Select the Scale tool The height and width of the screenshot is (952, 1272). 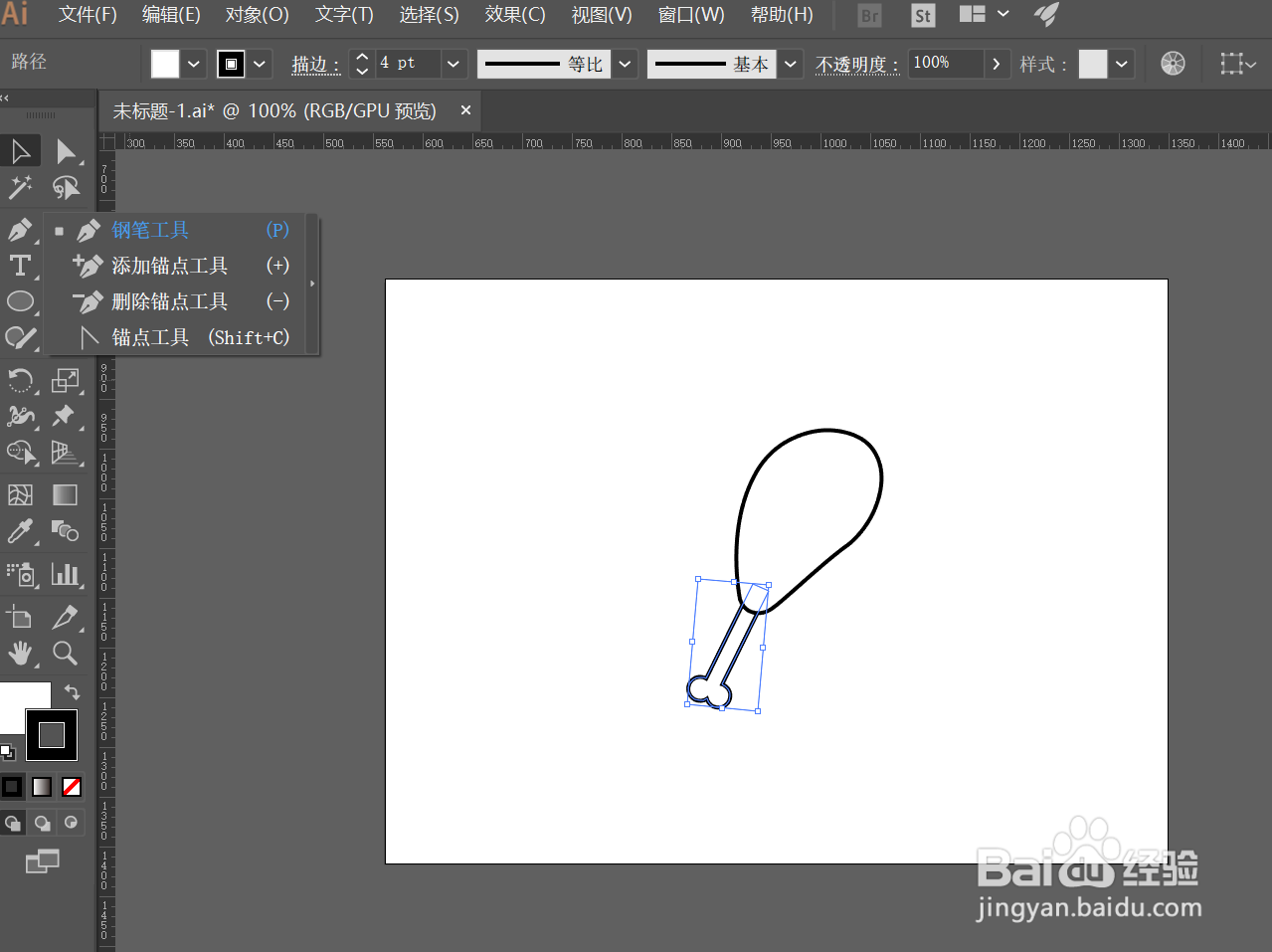tap(66, 380)
